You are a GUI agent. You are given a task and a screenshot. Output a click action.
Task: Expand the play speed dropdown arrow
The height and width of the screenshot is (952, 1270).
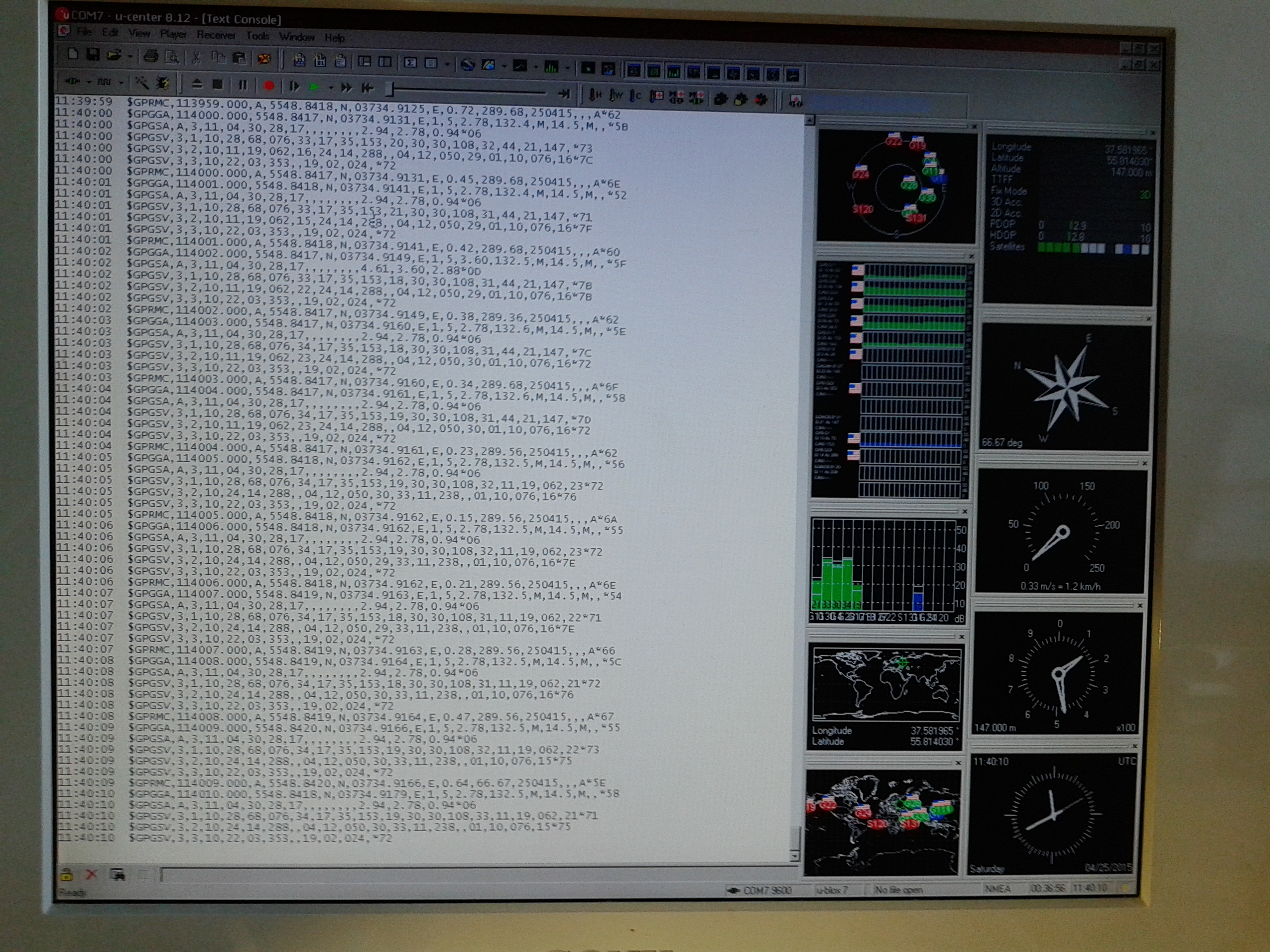click(x=331, y=87)
